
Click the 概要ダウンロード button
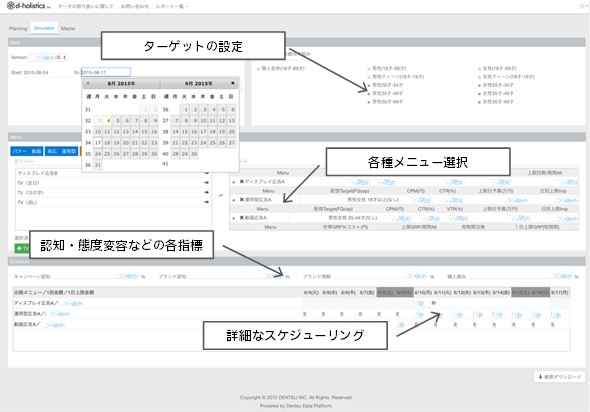560,377
